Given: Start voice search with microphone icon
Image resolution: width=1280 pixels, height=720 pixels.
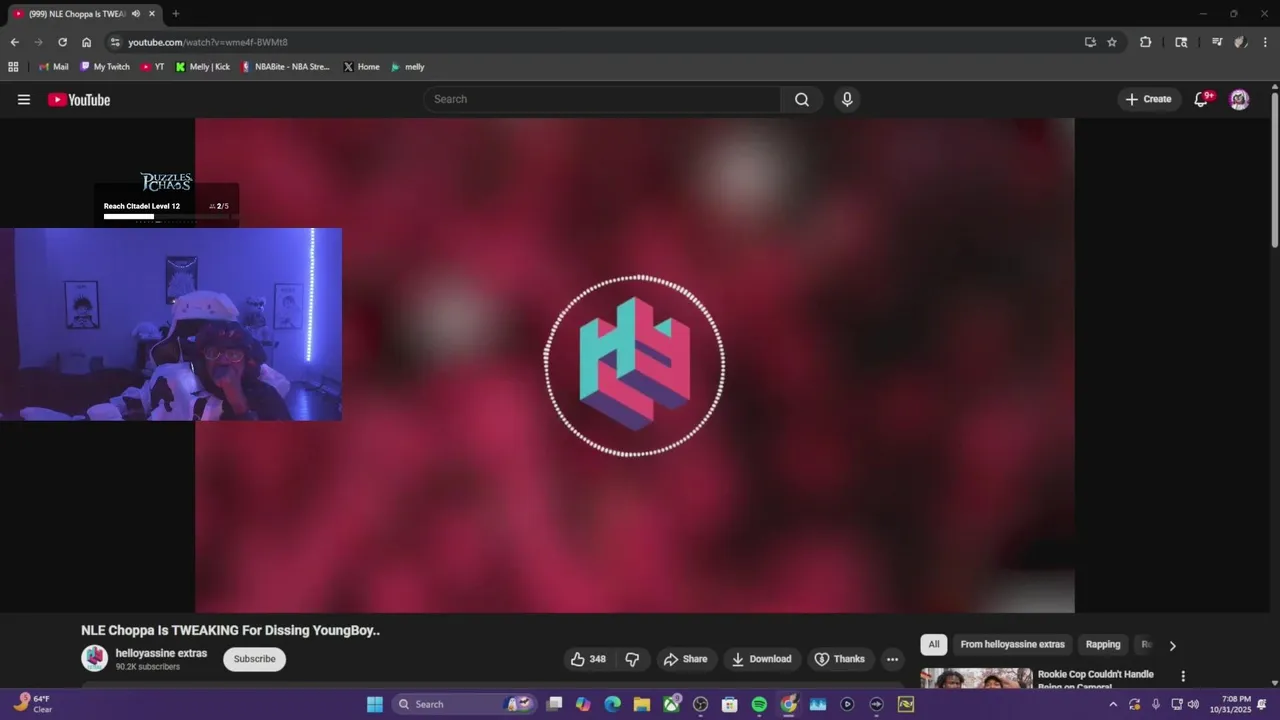Looking at the screenshot, I should coord(847,99).
